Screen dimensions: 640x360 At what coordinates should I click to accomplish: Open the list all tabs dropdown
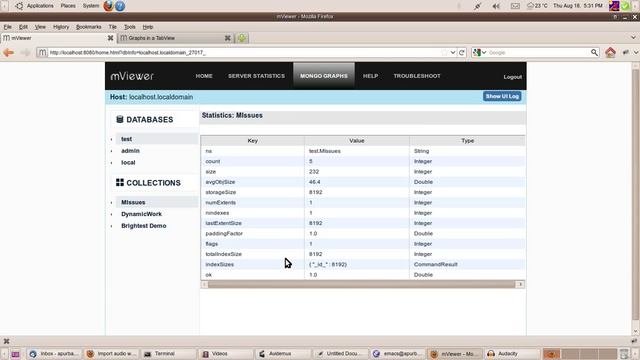click(x=633, y=38)
